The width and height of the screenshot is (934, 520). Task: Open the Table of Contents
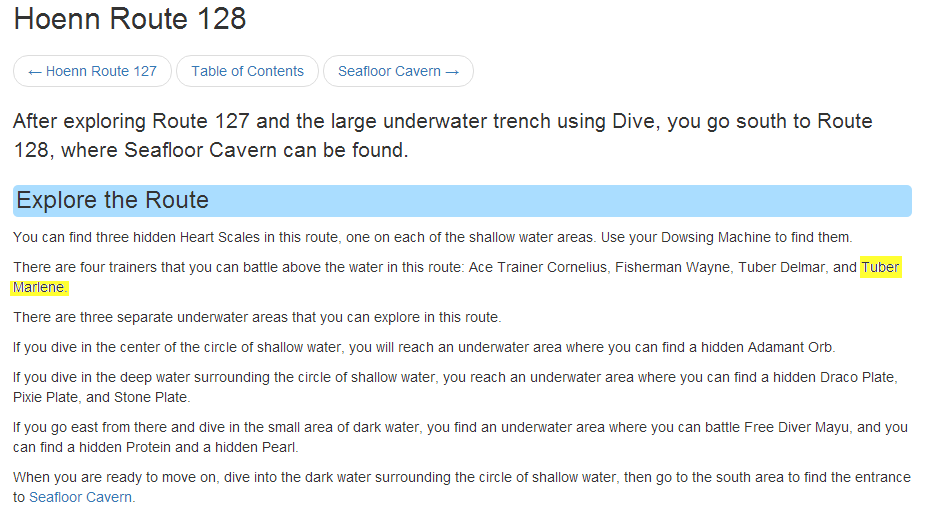point(247,71)
